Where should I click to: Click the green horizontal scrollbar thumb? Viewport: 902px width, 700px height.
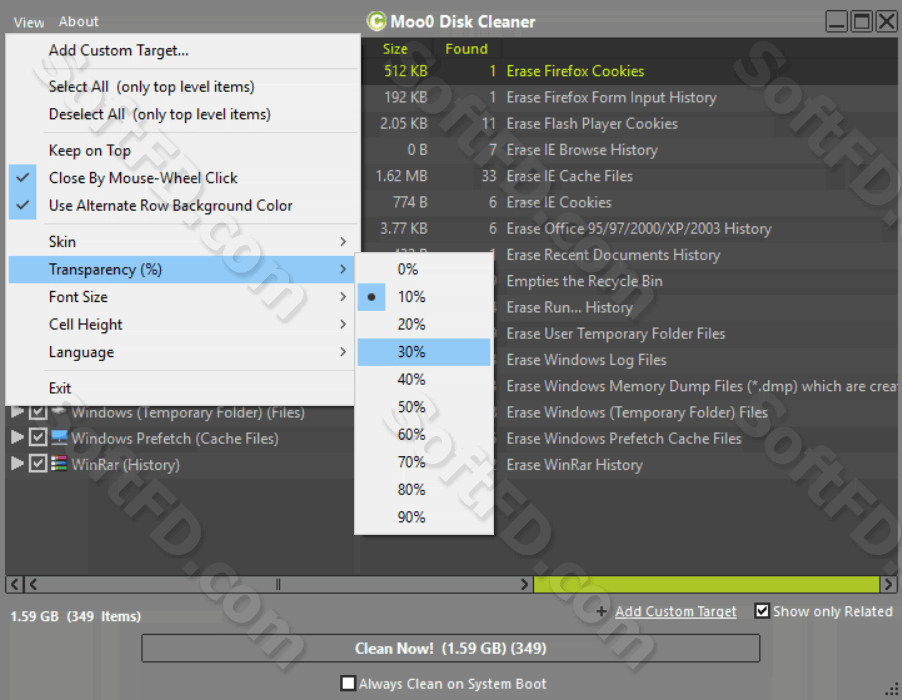(x=706, y=584)
